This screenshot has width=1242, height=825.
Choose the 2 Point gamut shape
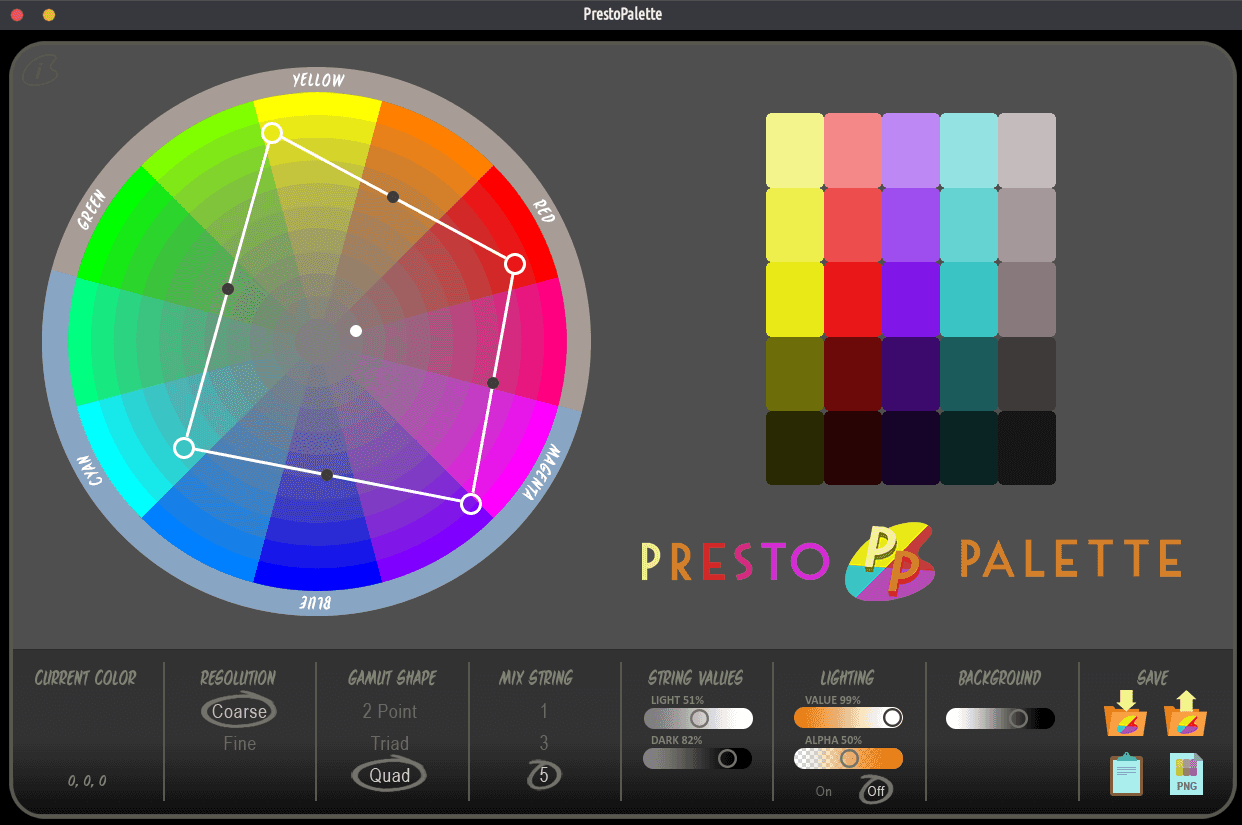pos(390,712)
